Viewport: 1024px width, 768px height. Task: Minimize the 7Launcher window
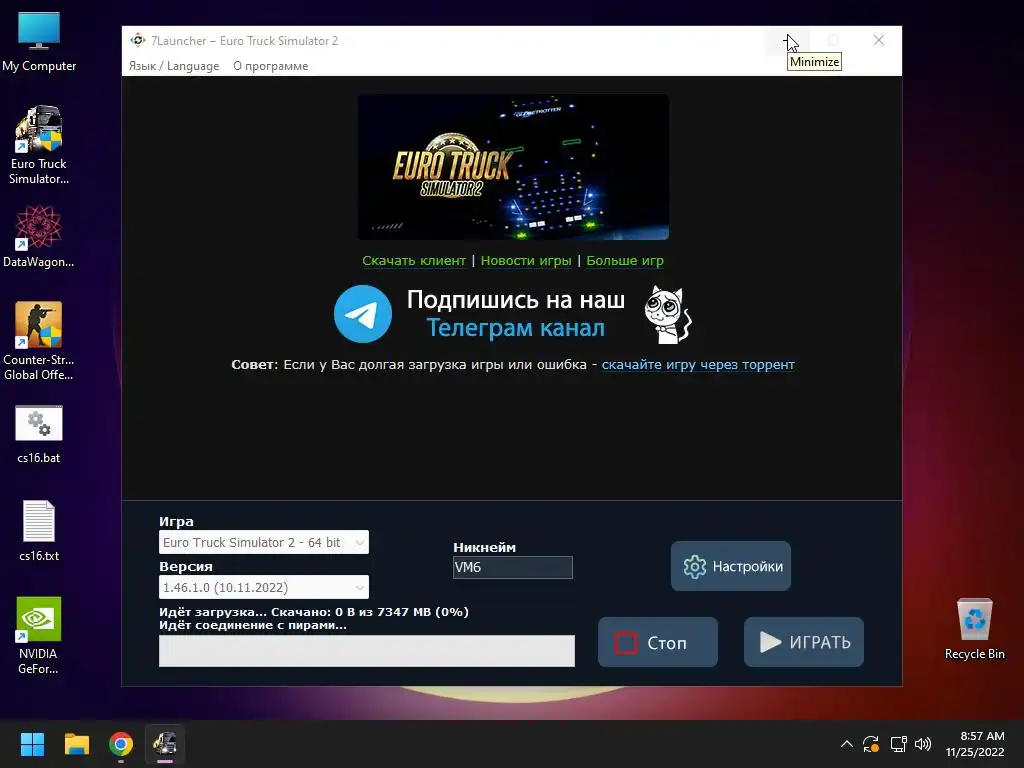click(788, 40)
